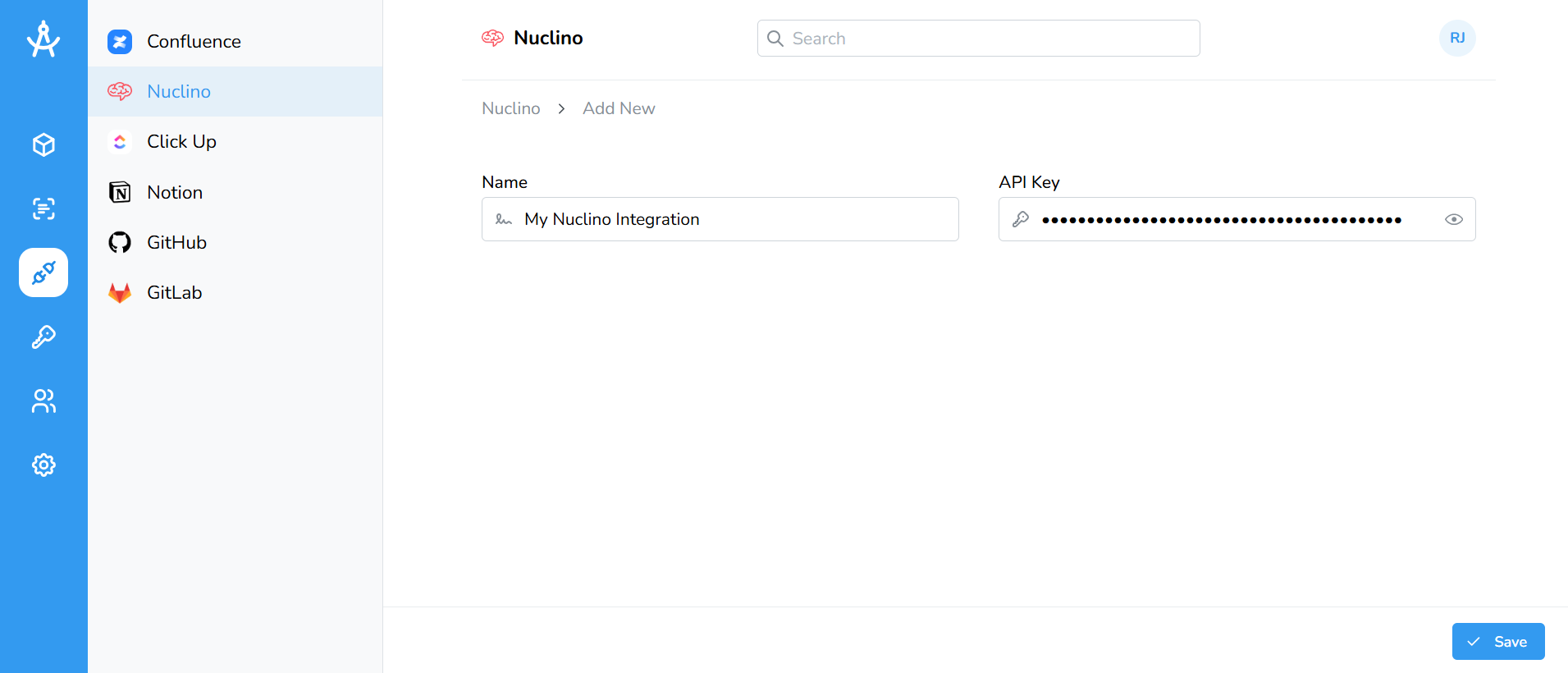
Task: Click the Name input field
Action: (x=720, y=219)
